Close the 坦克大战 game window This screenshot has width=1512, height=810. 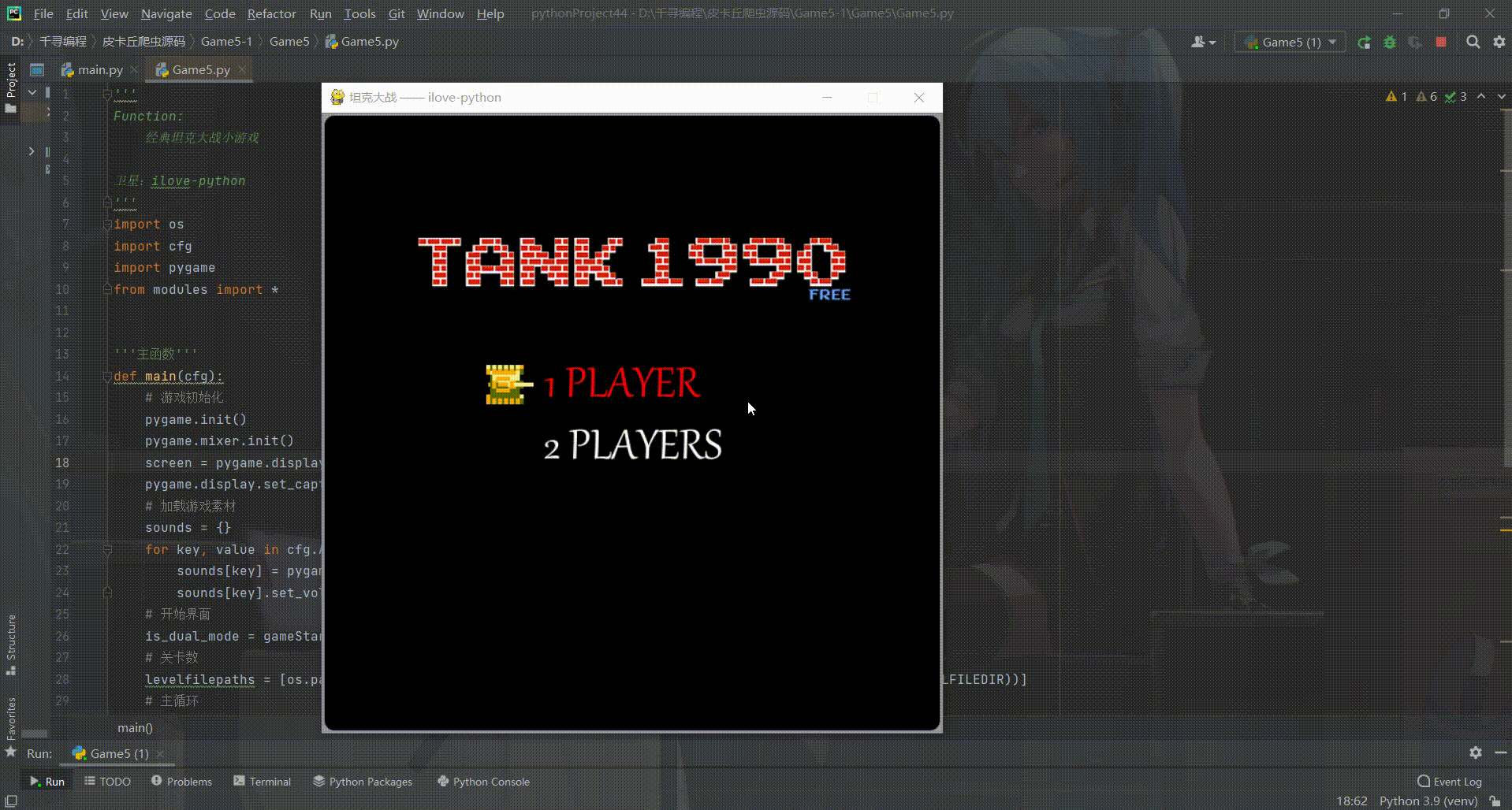[x=919, y=98]
